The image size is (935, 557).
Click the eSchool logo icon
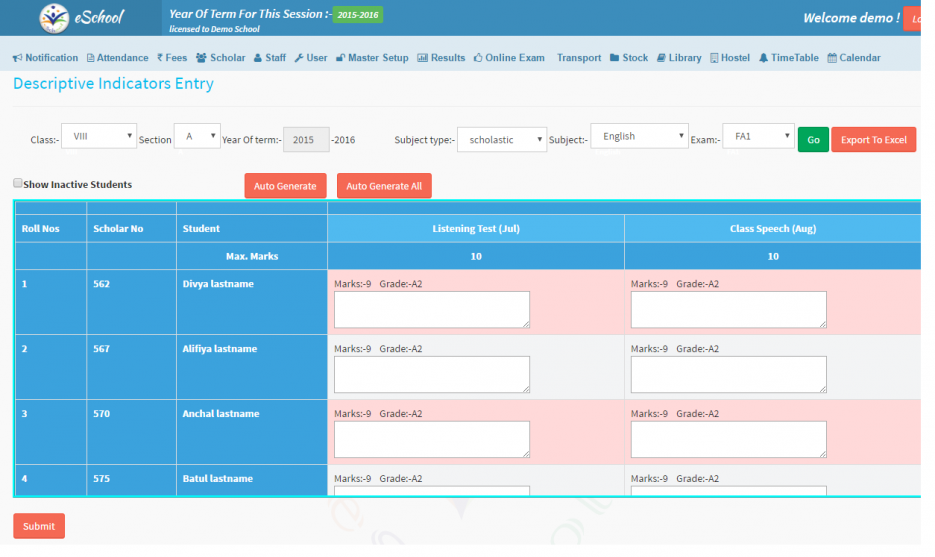pyautogui.click(x=54, y=18)
